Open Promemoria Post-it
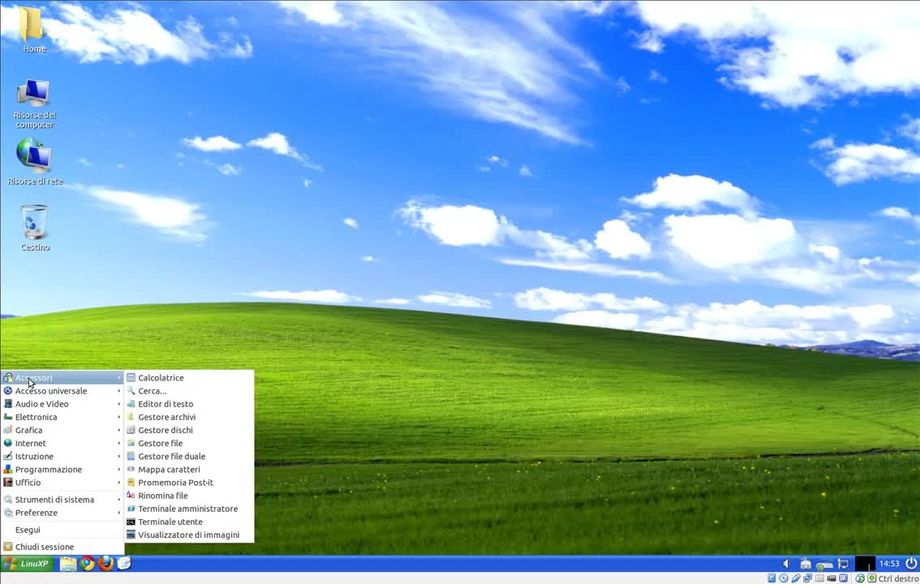 click(x=189, y=482)
